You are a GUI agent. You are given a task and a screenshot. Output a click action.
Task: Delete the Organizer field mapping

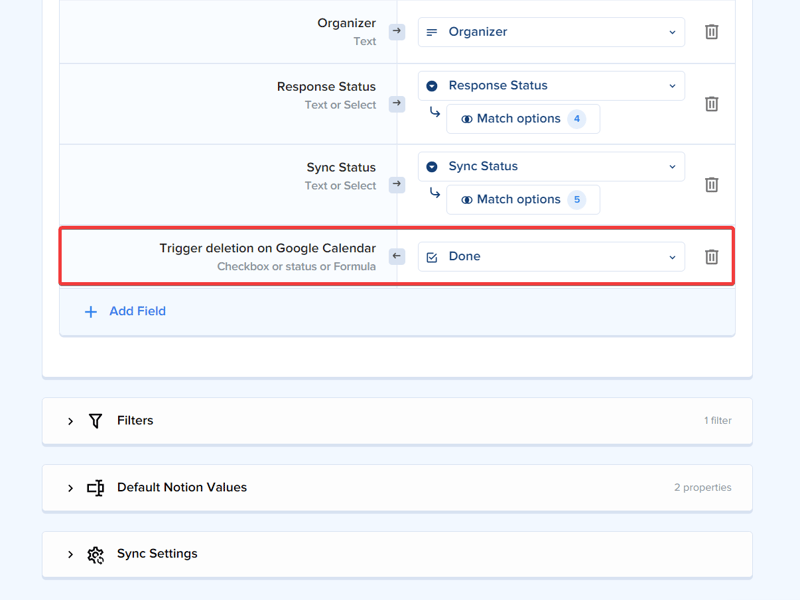click(711, 31)
